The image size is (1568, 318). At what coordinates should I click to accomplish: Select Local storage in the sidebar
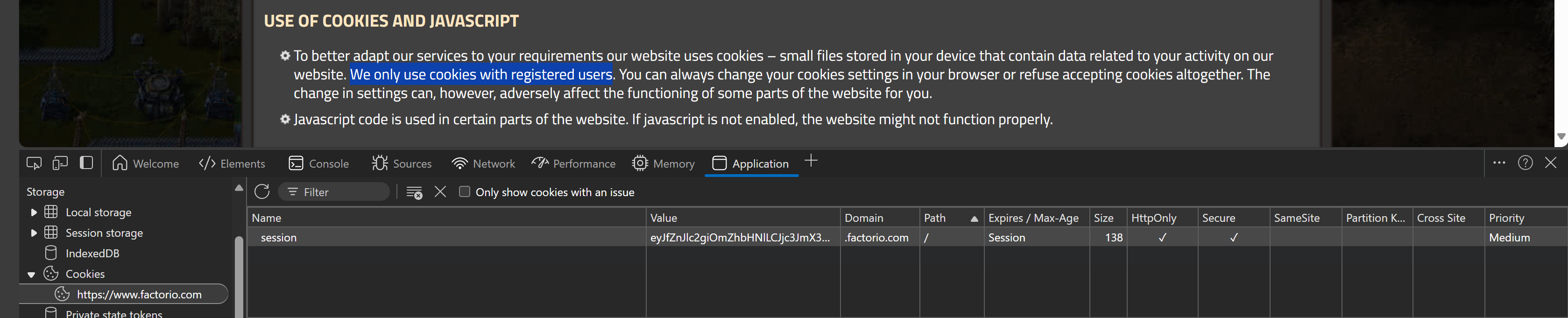pyautogui.click(x=98, y=212)
